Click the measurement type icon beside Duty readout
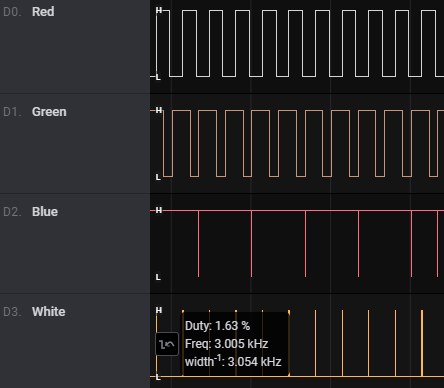This screenshot has width=444, height=388. [167, 344]
